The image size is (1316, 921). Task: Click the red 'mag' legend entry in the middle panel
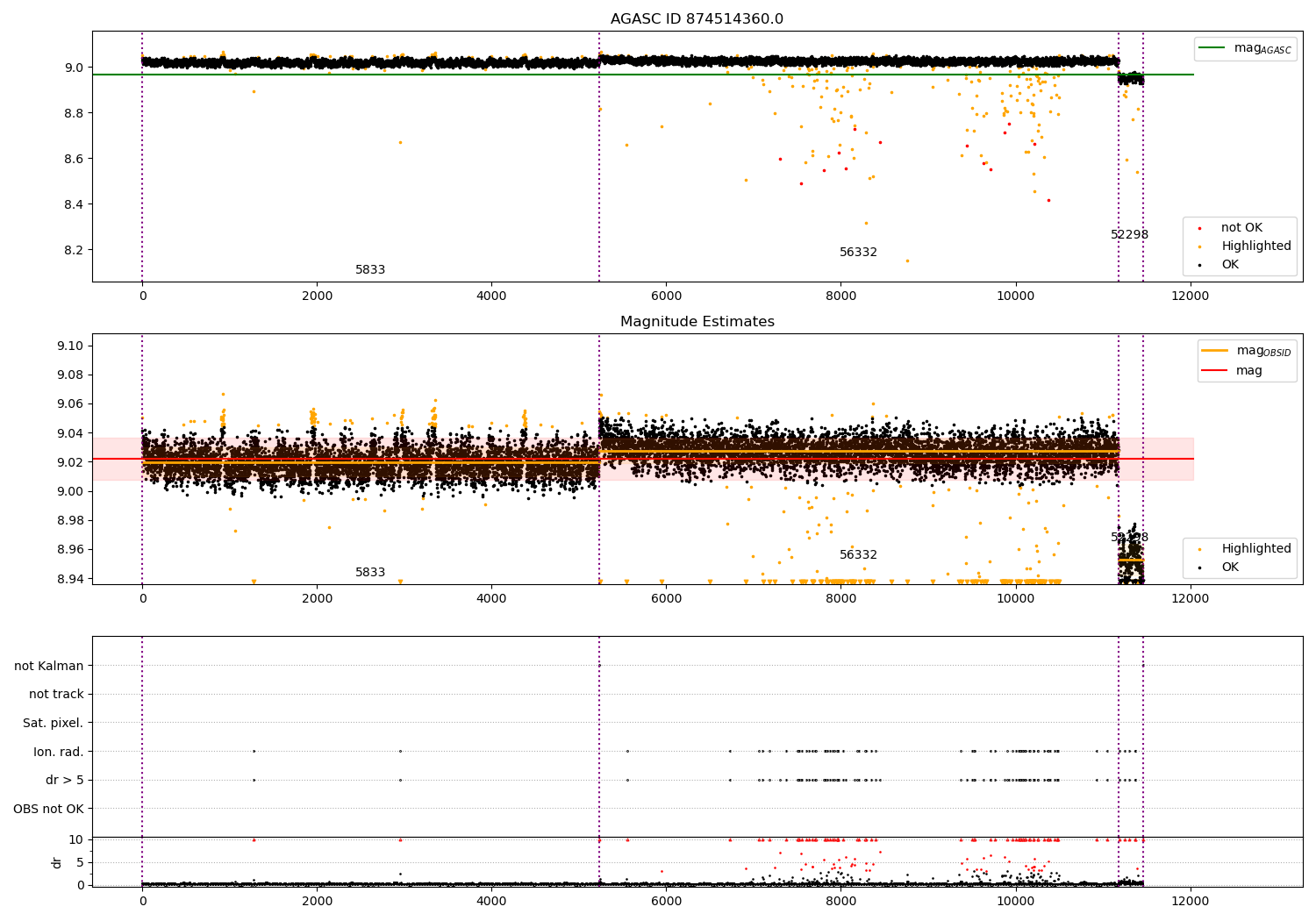coord(1233,371)
